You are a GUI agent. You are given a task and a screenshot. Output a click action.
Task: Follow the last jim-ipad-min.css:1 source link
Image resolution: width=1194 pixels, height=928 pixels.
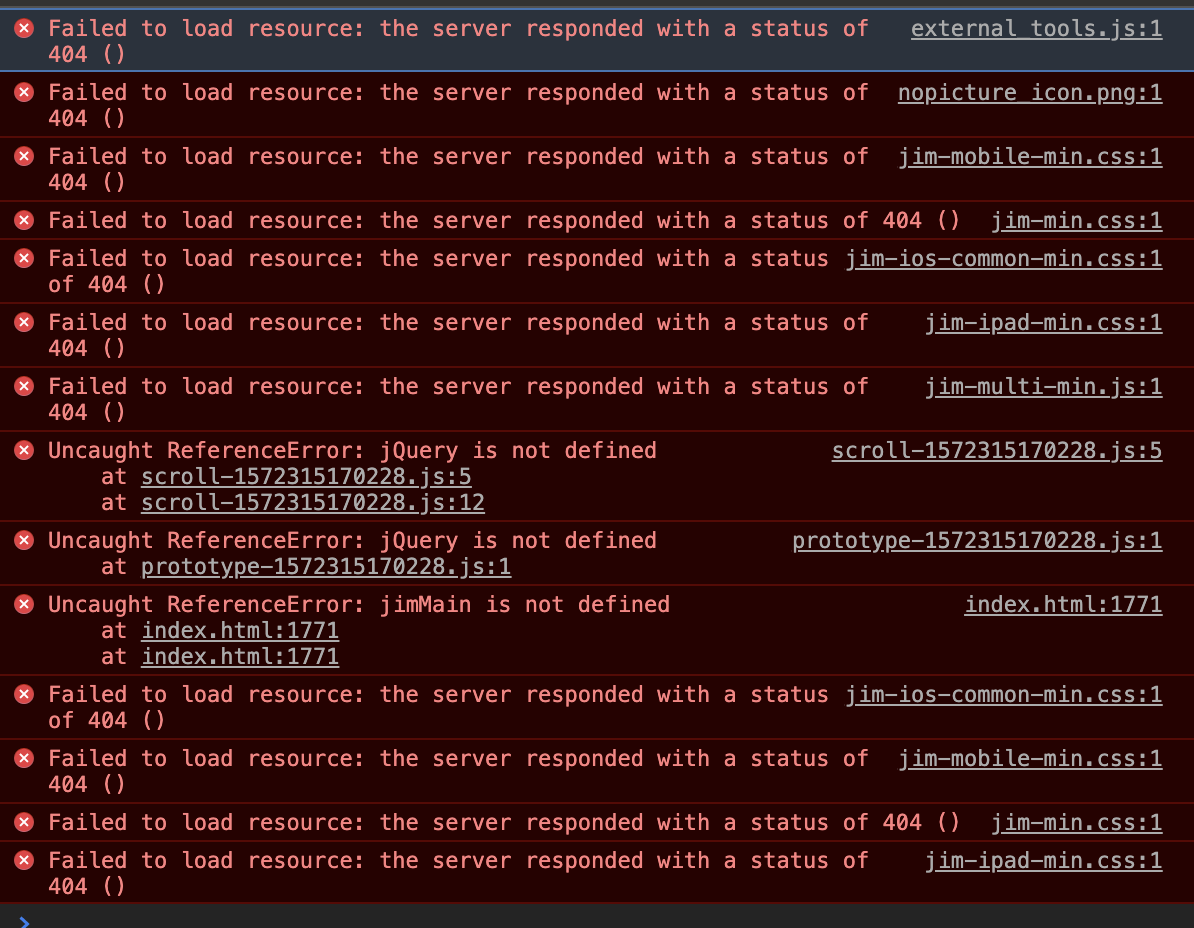[1043, 861]
